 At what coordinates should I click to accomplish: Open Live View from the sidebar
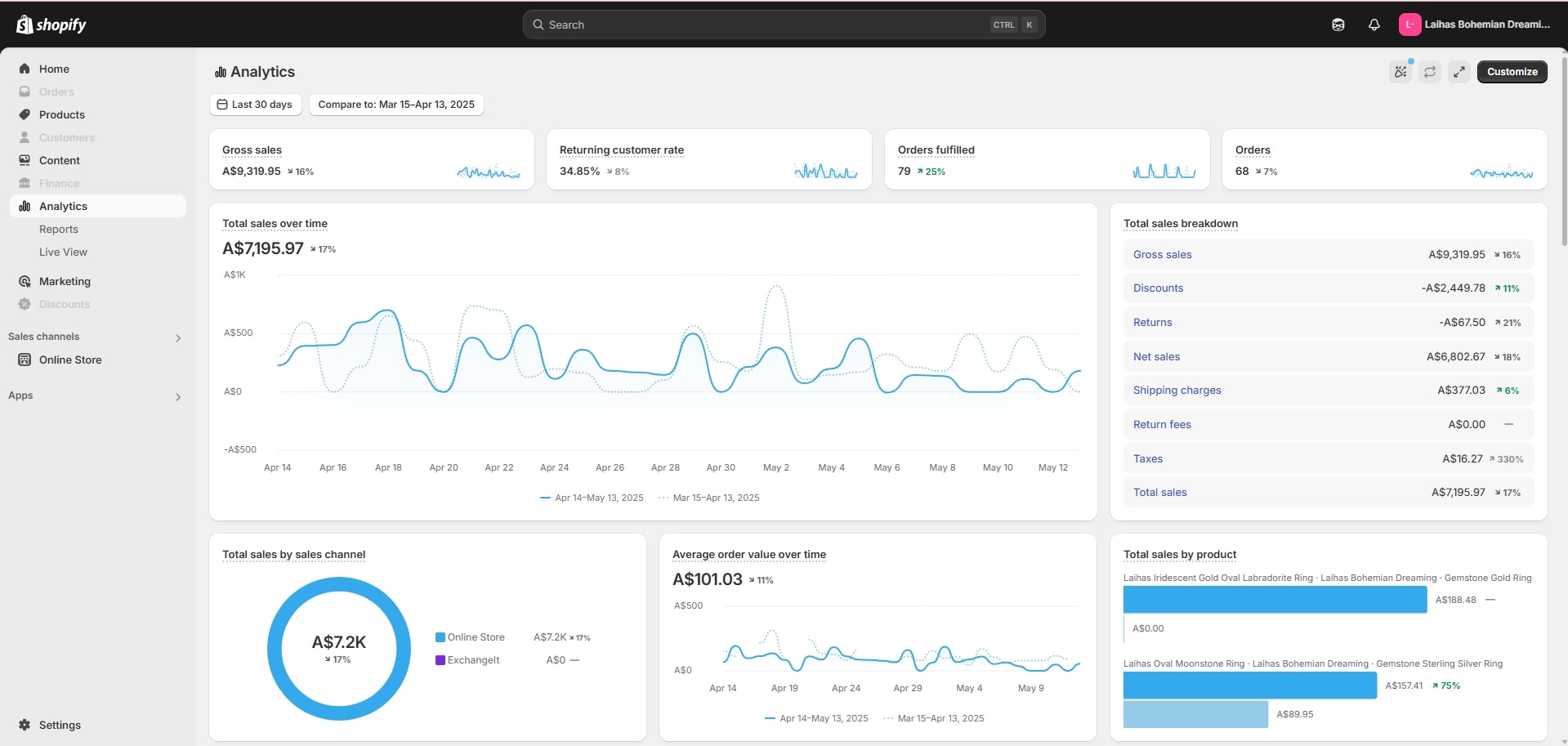coord(63,252)
